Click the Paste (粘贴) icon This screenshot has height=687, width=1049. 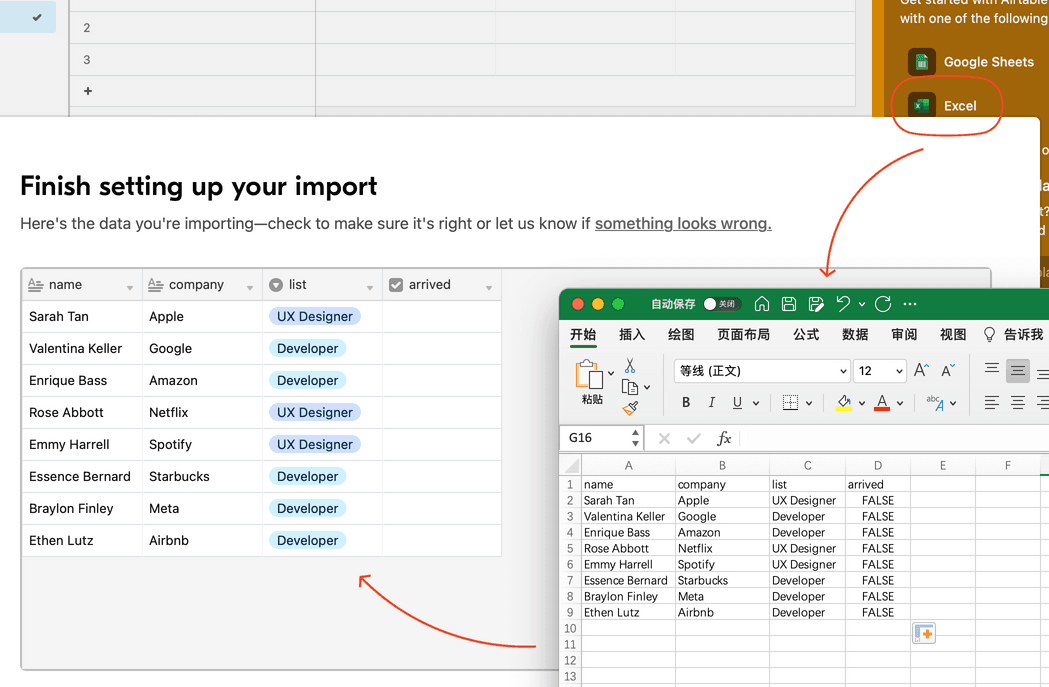pos(590,373)
